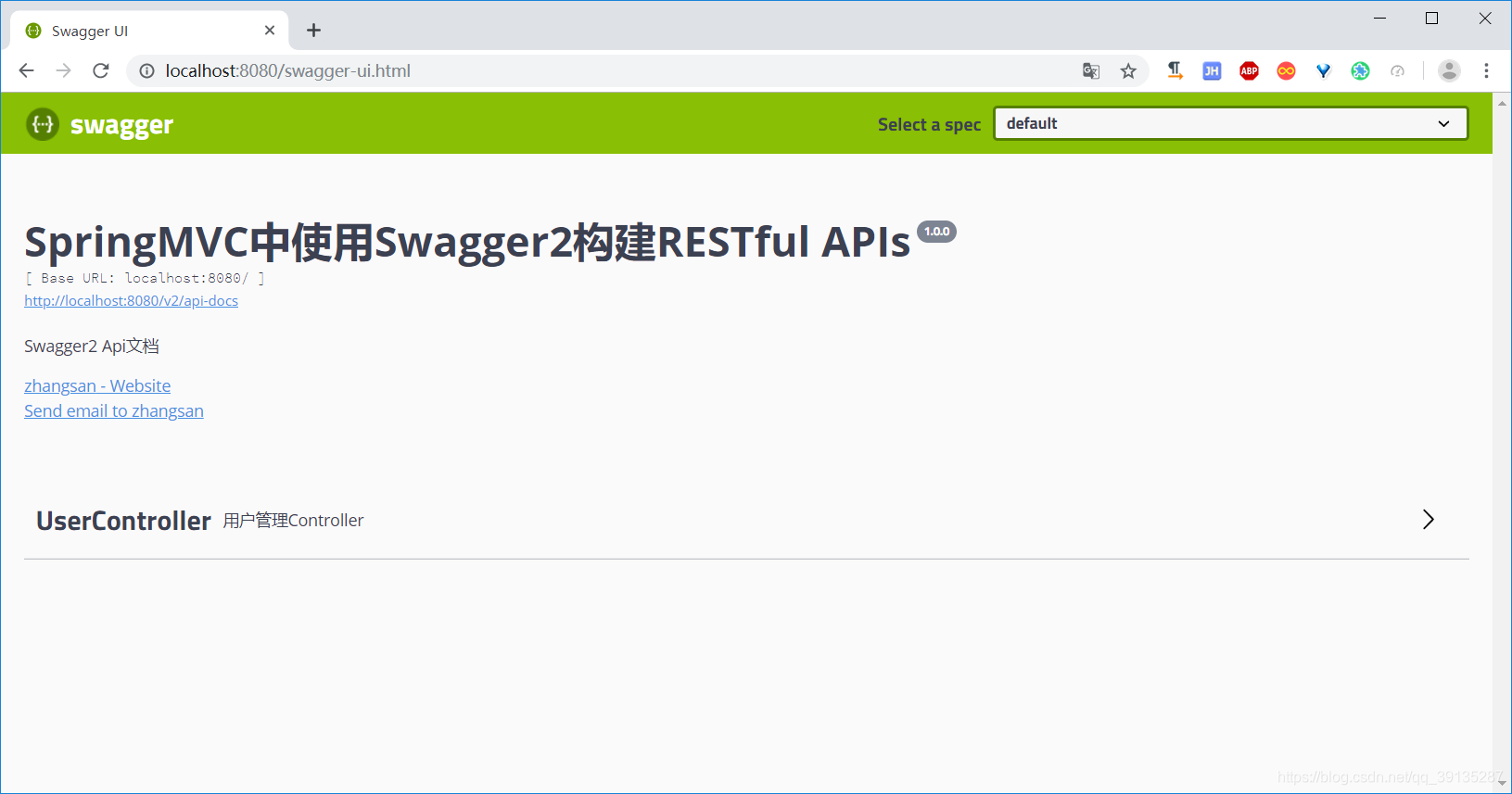
Task: Click the SpringMVC API title heading
Action: click(x=467, y=243)
